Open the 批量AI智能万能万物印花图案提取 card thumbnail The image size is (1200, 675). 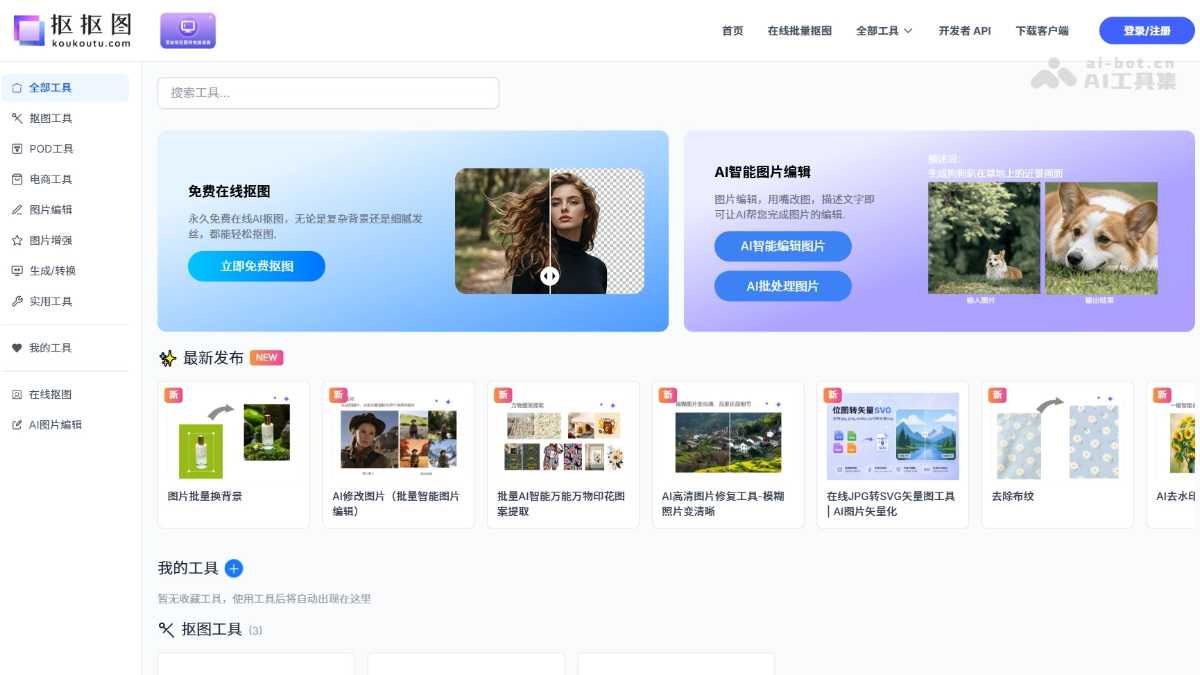click(564, 436)
